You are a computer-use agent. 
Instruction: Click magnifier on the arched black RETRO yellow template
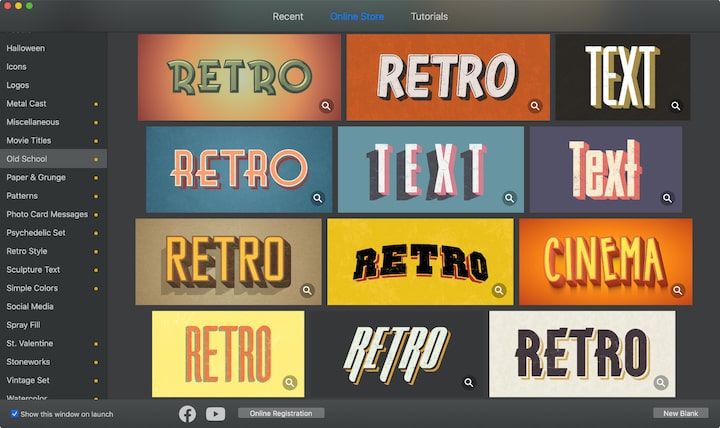tap(499, 290)
